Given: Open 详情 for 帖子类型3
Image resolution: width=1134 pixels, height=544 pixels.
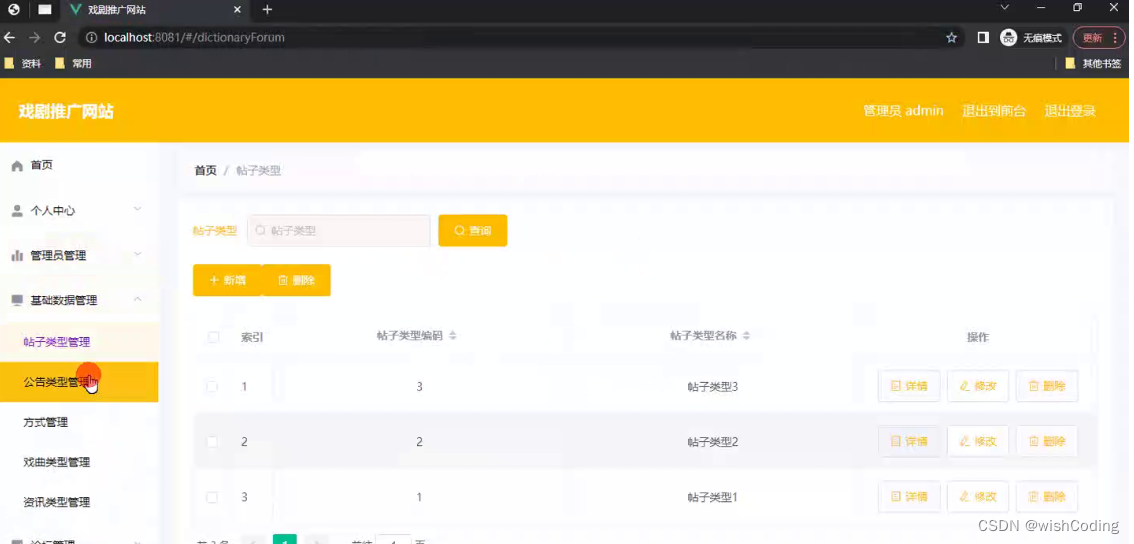Looking at the screenshot, I should coord(909,386).
